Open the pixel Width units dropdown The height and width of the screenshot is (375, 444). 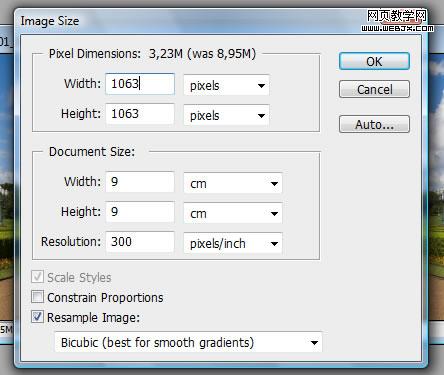(226, 85)
